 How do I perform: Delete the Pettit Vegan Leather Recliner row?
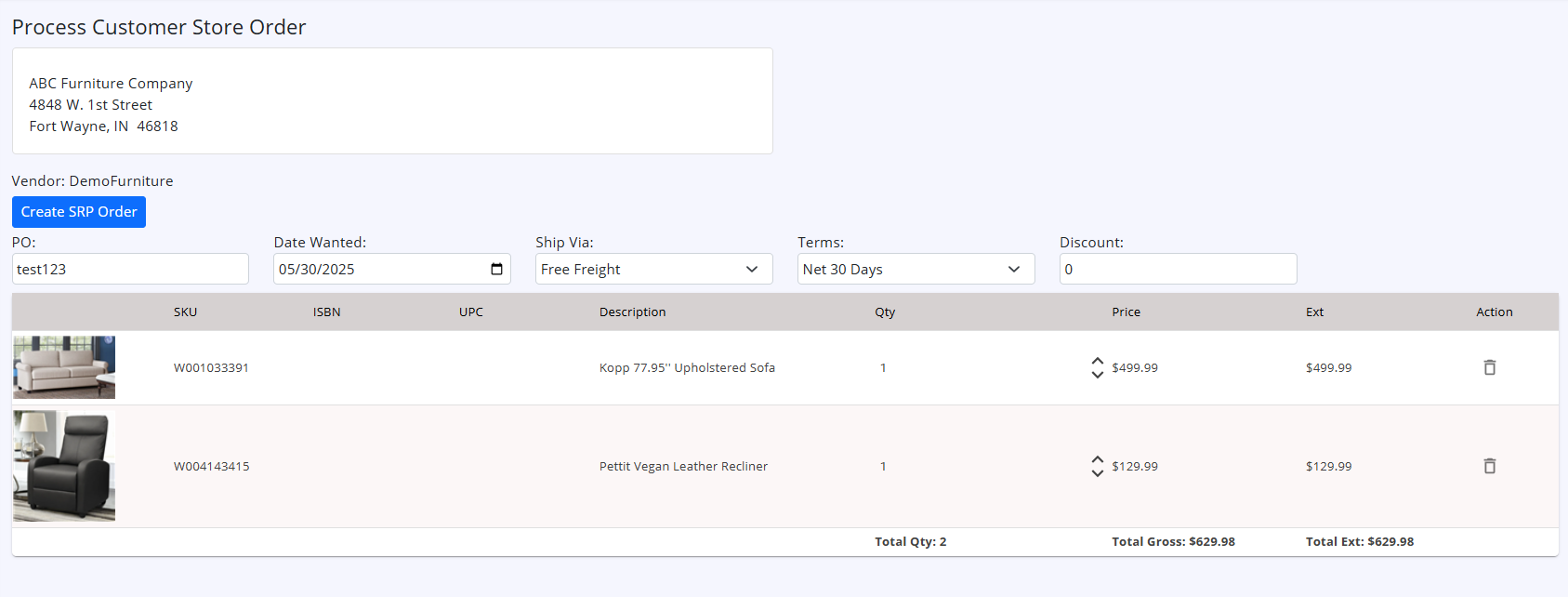tap(1489, 466)
